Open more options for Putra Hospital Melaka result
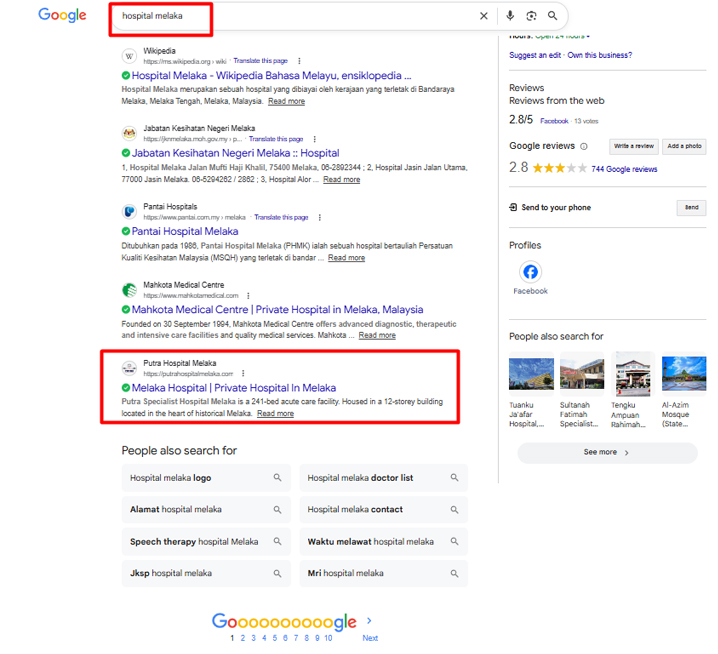Screen dimensions: 718x654 [x=243, y=373]
